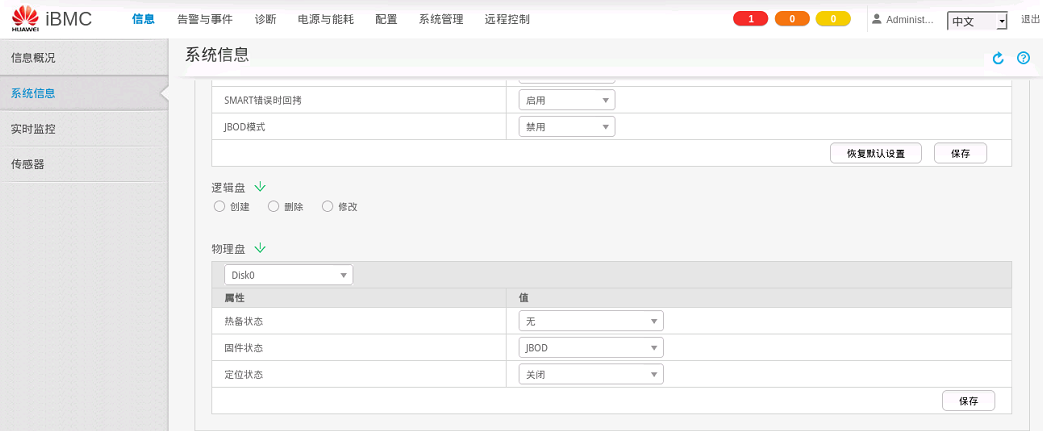
Task: Click the red critical alarm counter badge
Action: pos(750,19)
